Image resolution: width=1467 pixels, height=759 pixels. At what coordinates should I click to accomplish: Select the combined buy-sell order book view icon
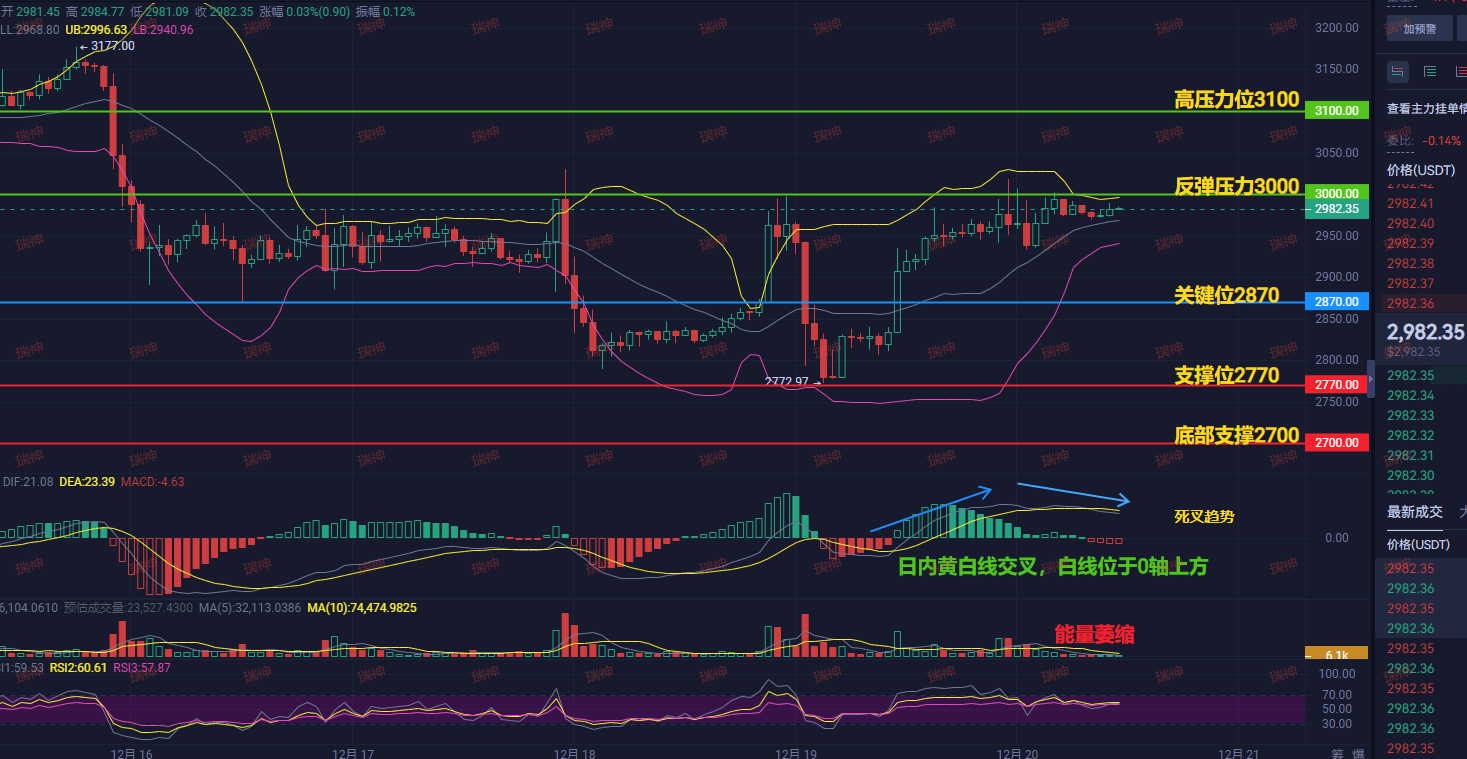(1397, 71)
